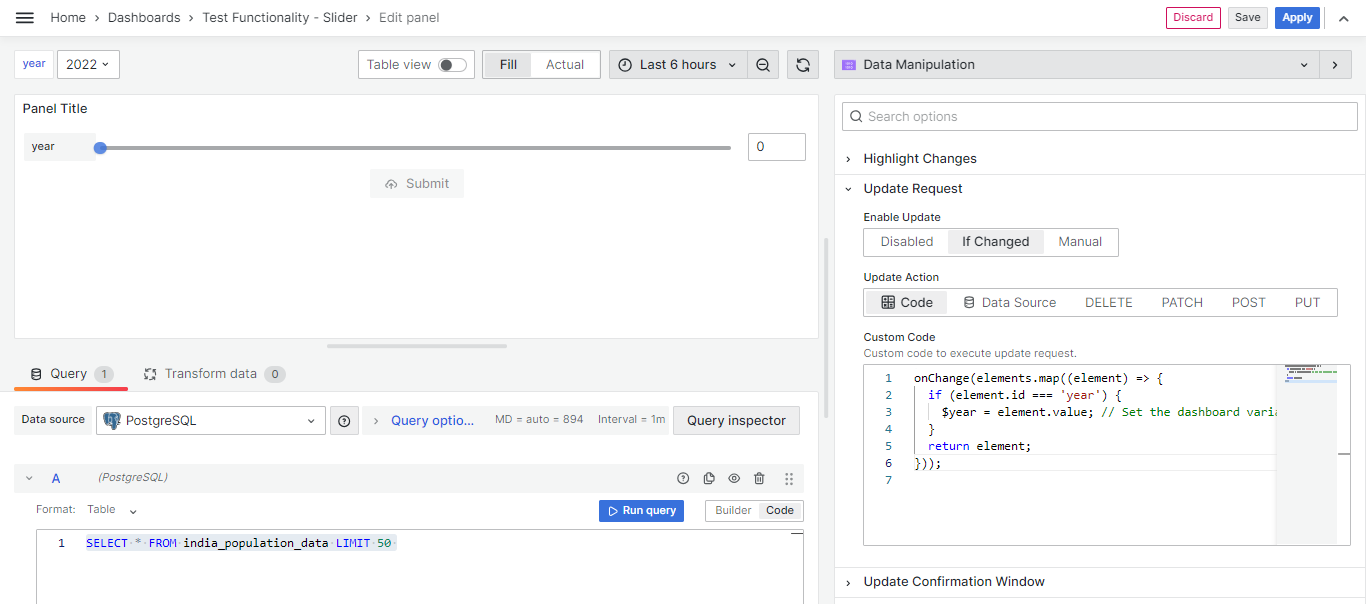
Task: Apply the panel changes
Action: tap(1297, 18)
